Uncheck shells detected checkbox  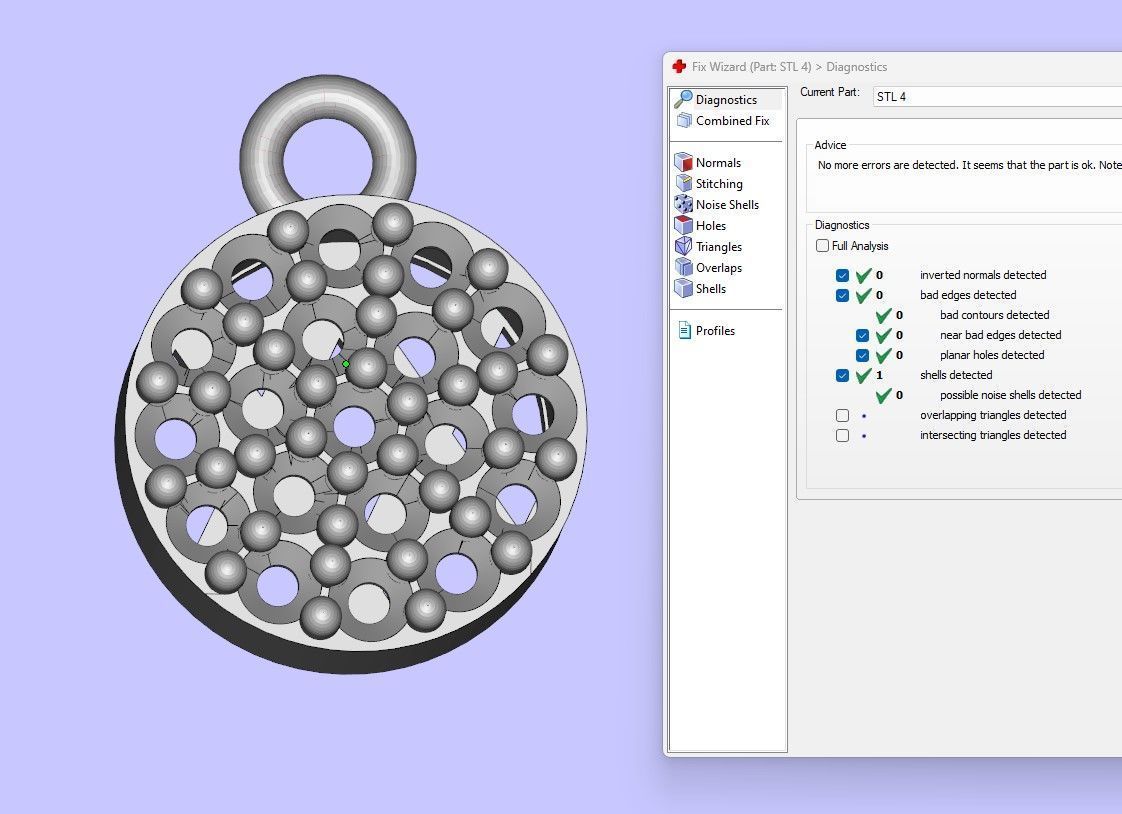point(842,376)
